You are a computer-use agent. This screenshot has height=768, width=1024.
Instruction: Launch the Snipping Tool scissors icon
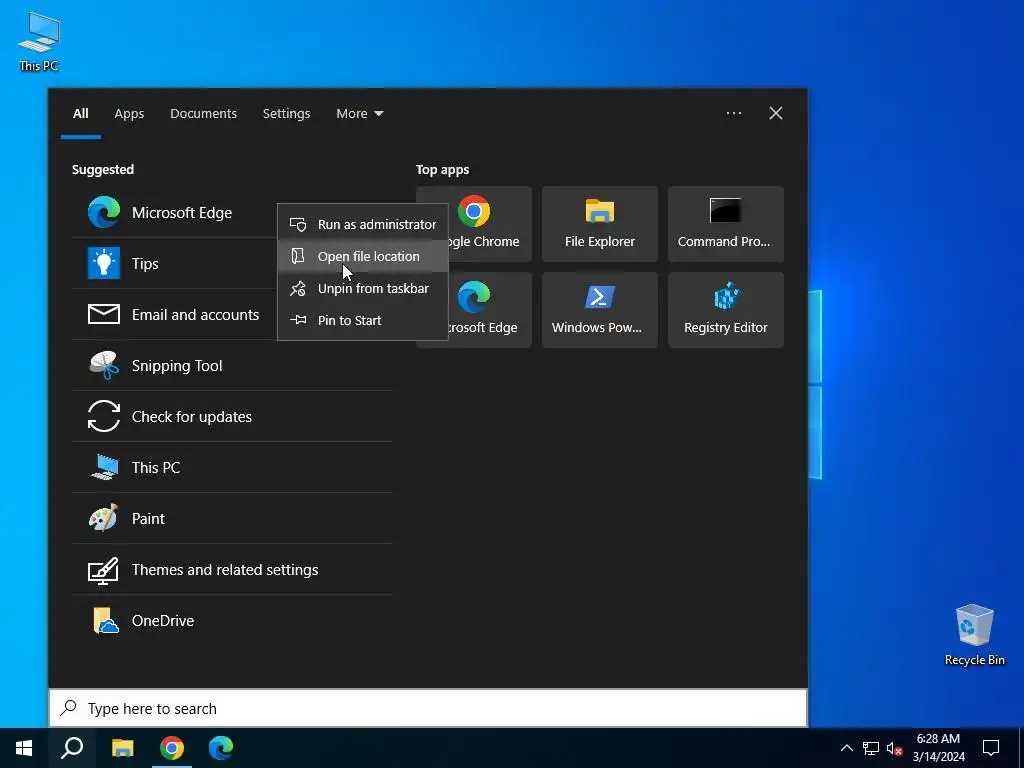point(104,365)
